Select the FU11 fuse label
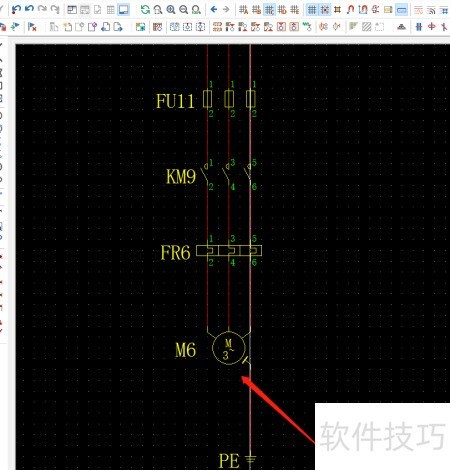 click(175, 101)
